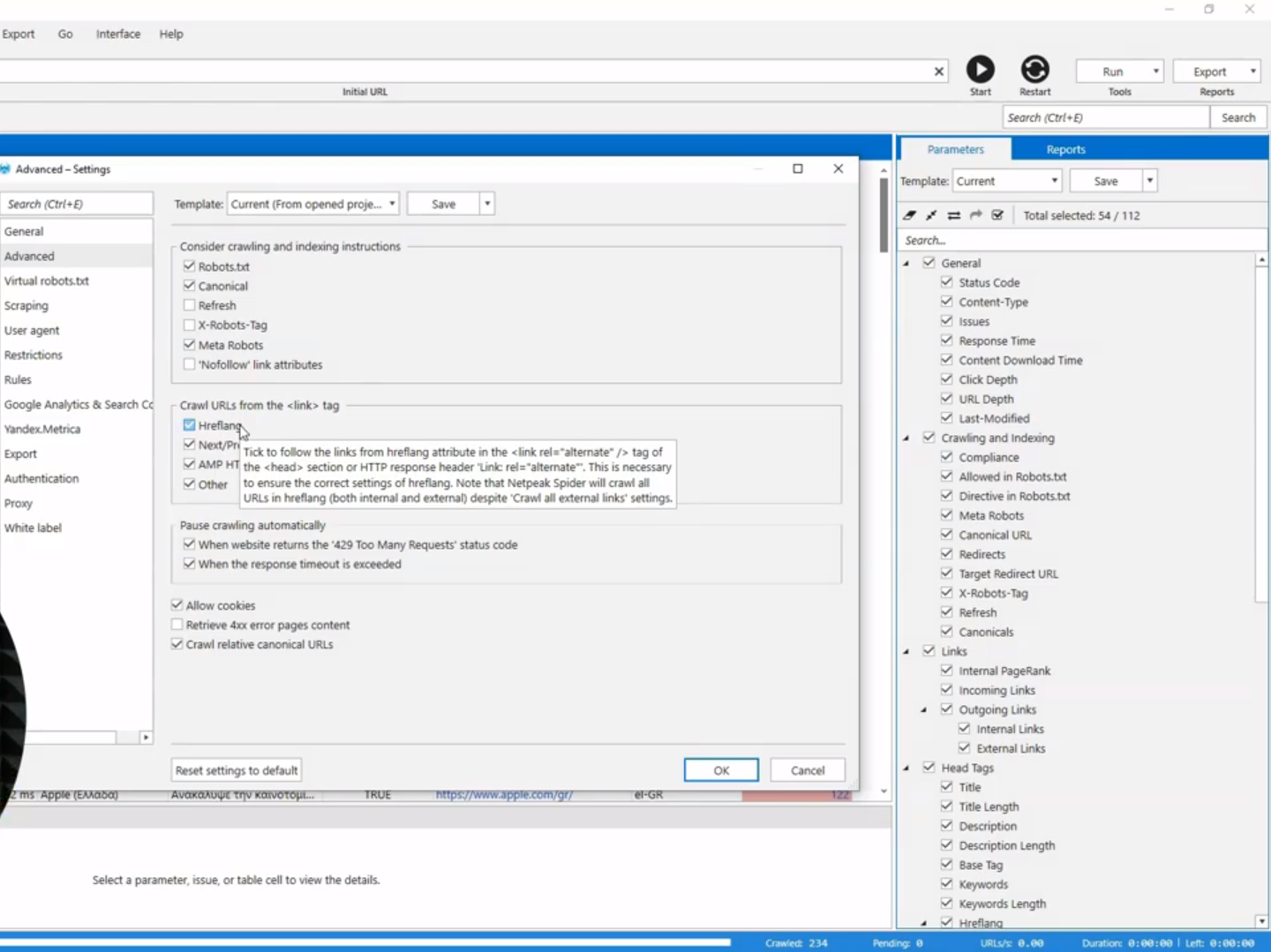The width and height of the screenshot is (1271, 952).
Task: Click the OK button in Advanced Settings
Action: 721,769
